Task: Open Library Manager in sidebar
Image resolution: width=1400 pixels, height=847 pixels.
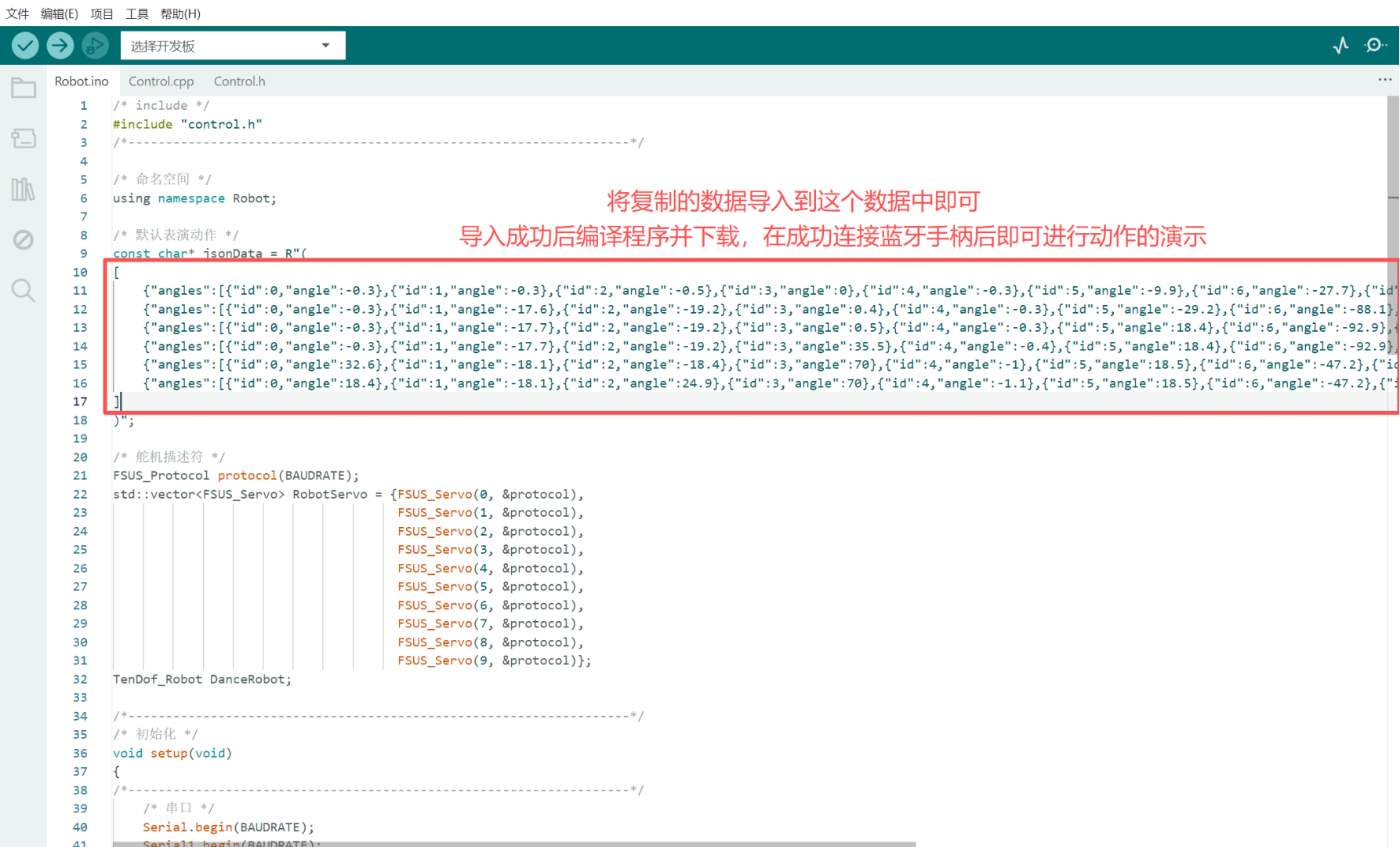Action: [24, 189]
